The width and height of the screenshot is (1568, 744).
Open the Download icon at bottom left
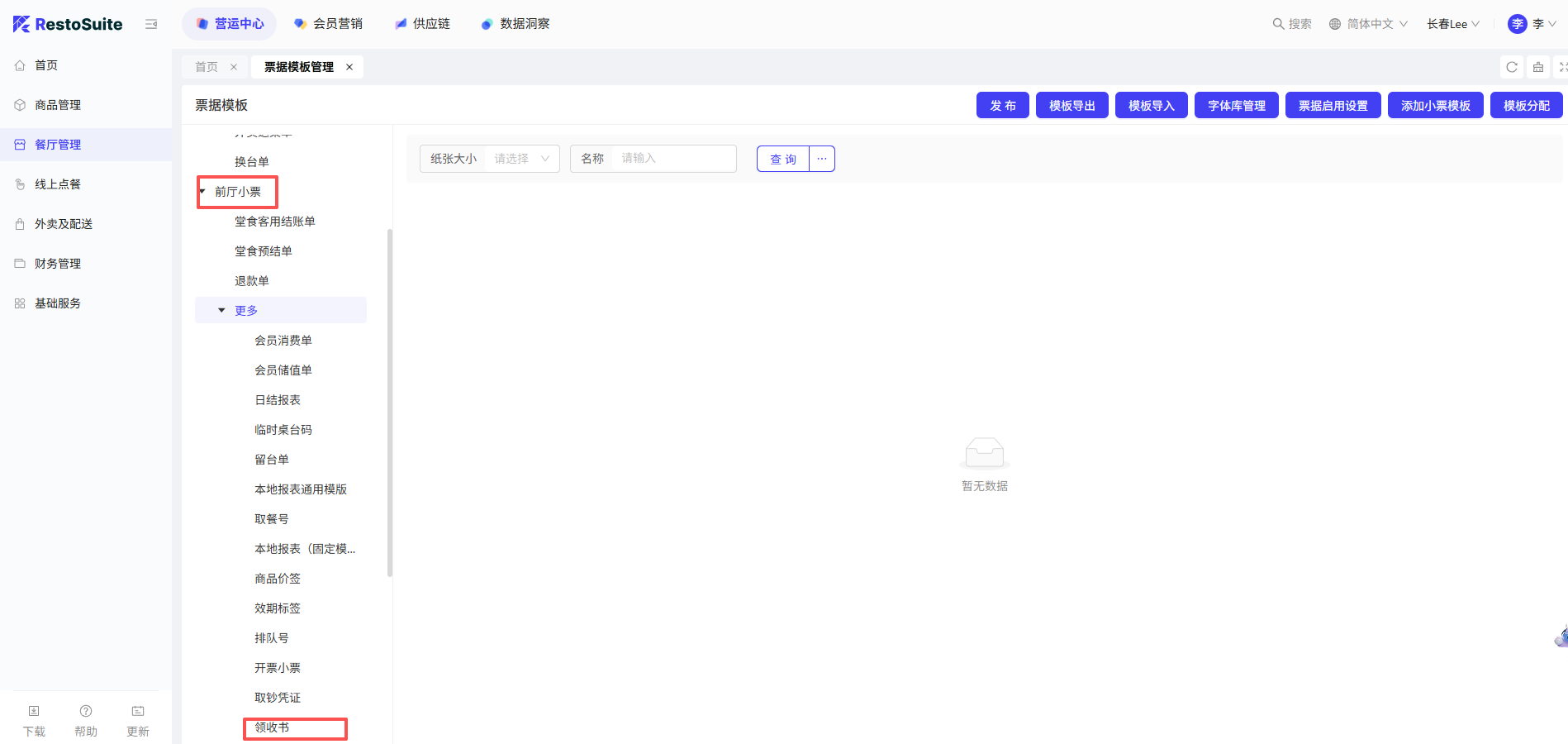click(34, 711)
